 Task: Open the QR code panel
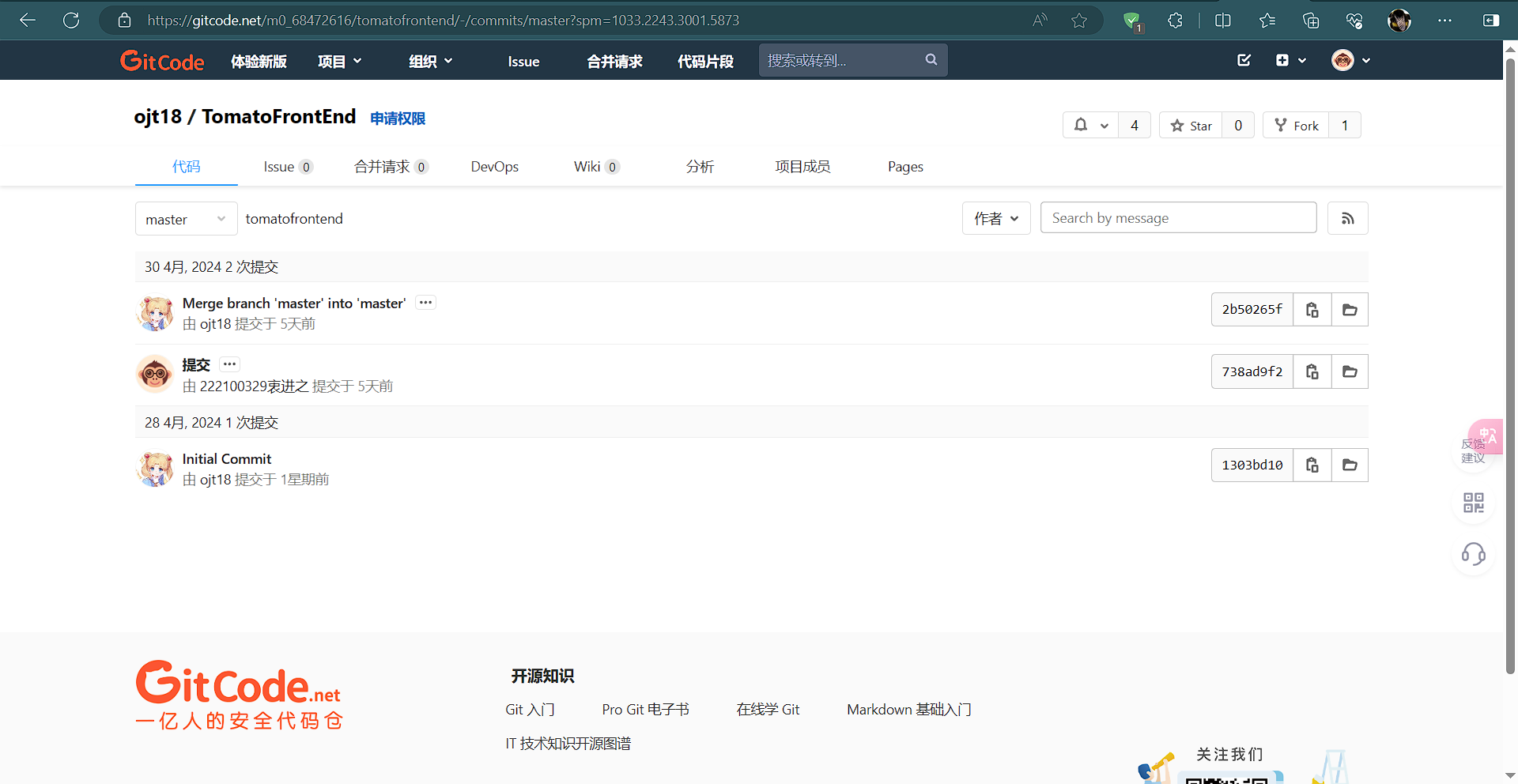click(x=1472, y=502)
